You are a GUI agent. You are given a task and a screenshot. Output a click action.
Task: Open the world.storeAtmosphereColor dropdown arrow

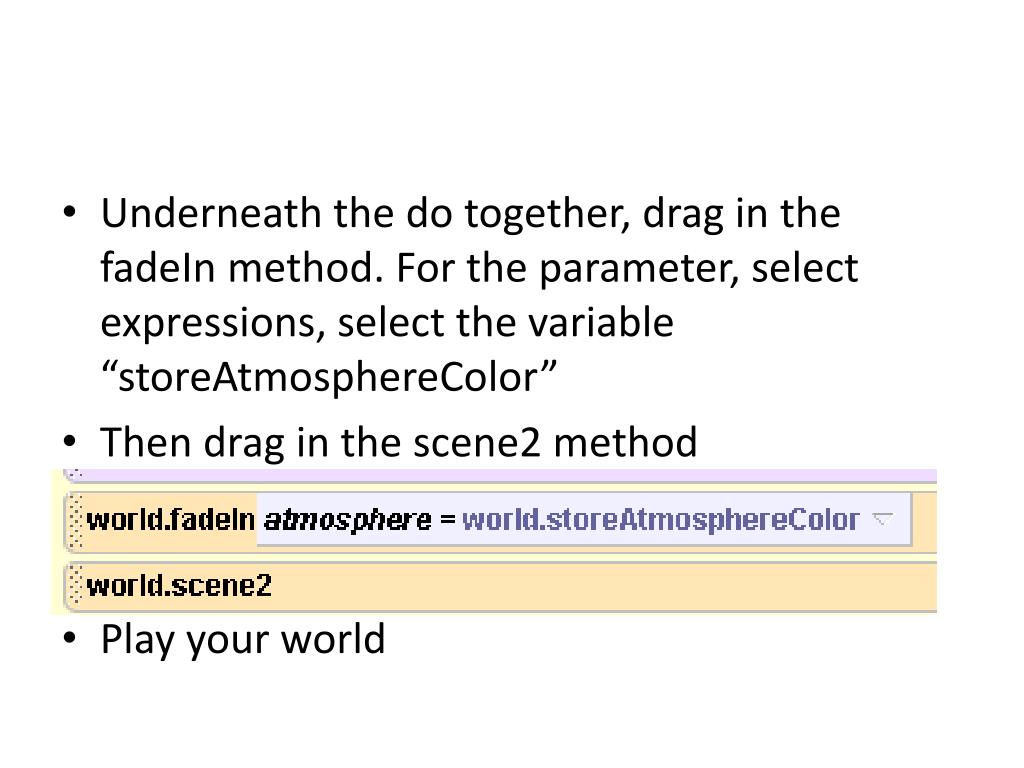pyautogui.click(x=883, y=519)
